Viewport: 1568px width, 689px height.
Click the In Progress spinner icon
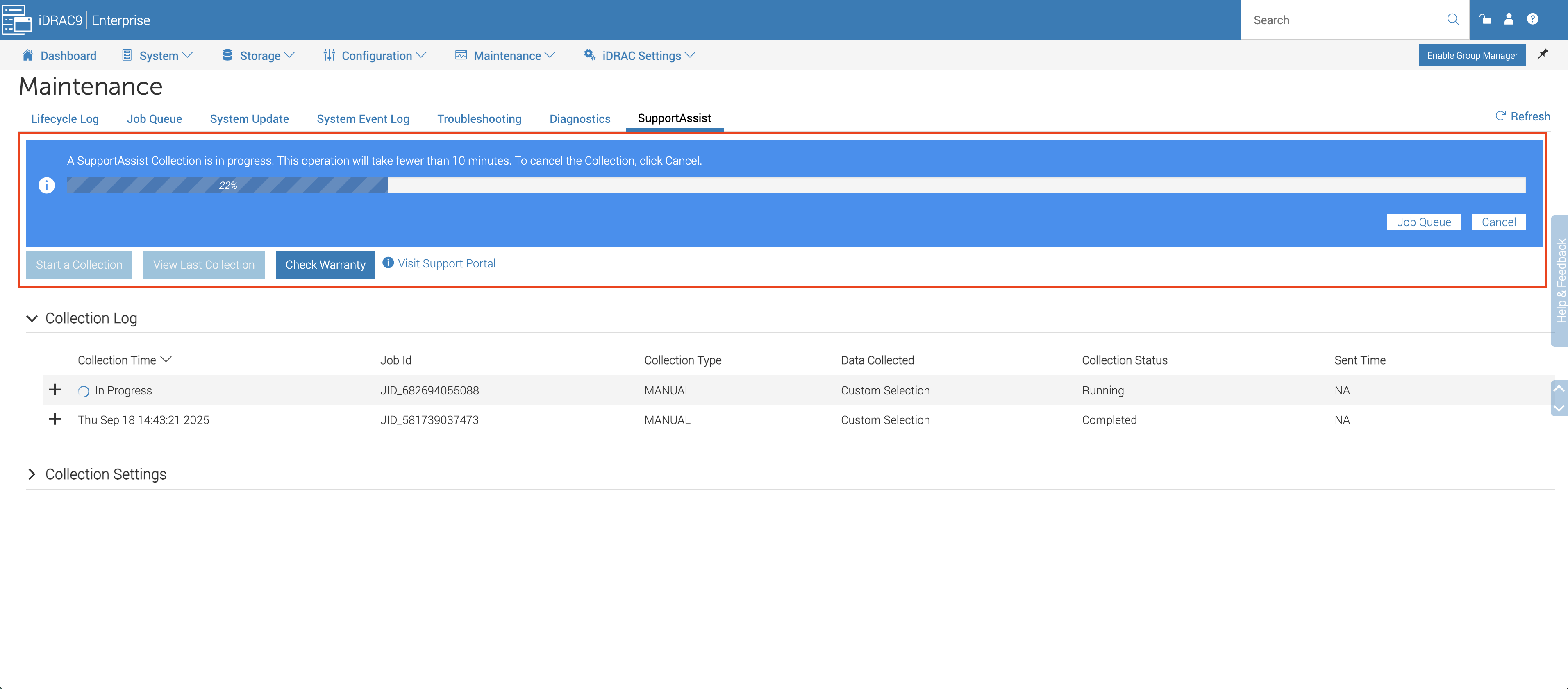point(83,391)
